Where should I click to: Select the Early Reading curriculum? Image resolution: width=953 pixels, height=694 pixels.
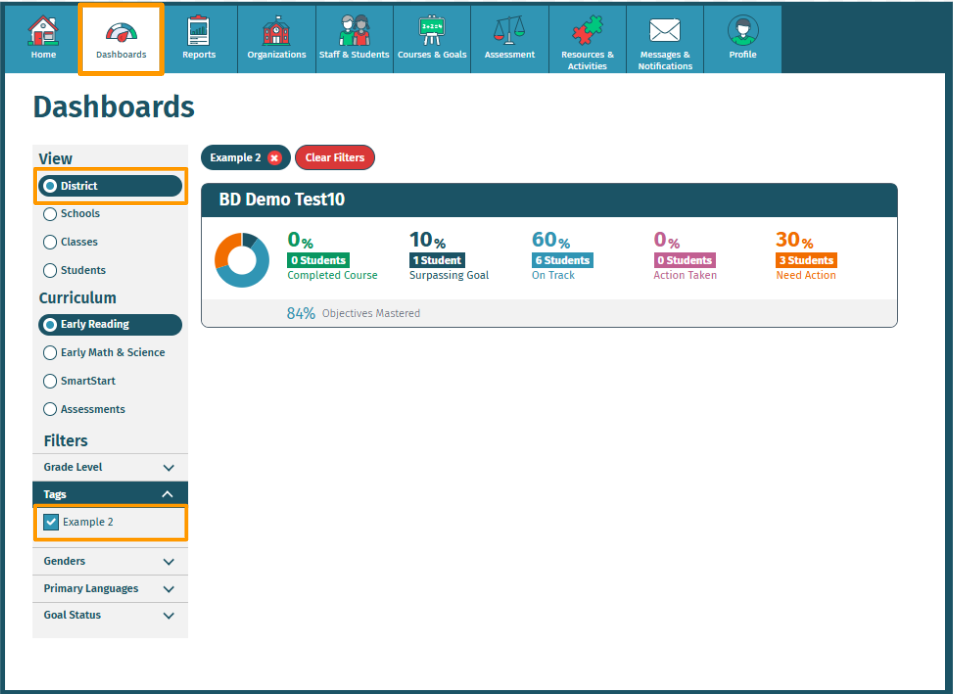pyautogui.click(x=110, y=325)
